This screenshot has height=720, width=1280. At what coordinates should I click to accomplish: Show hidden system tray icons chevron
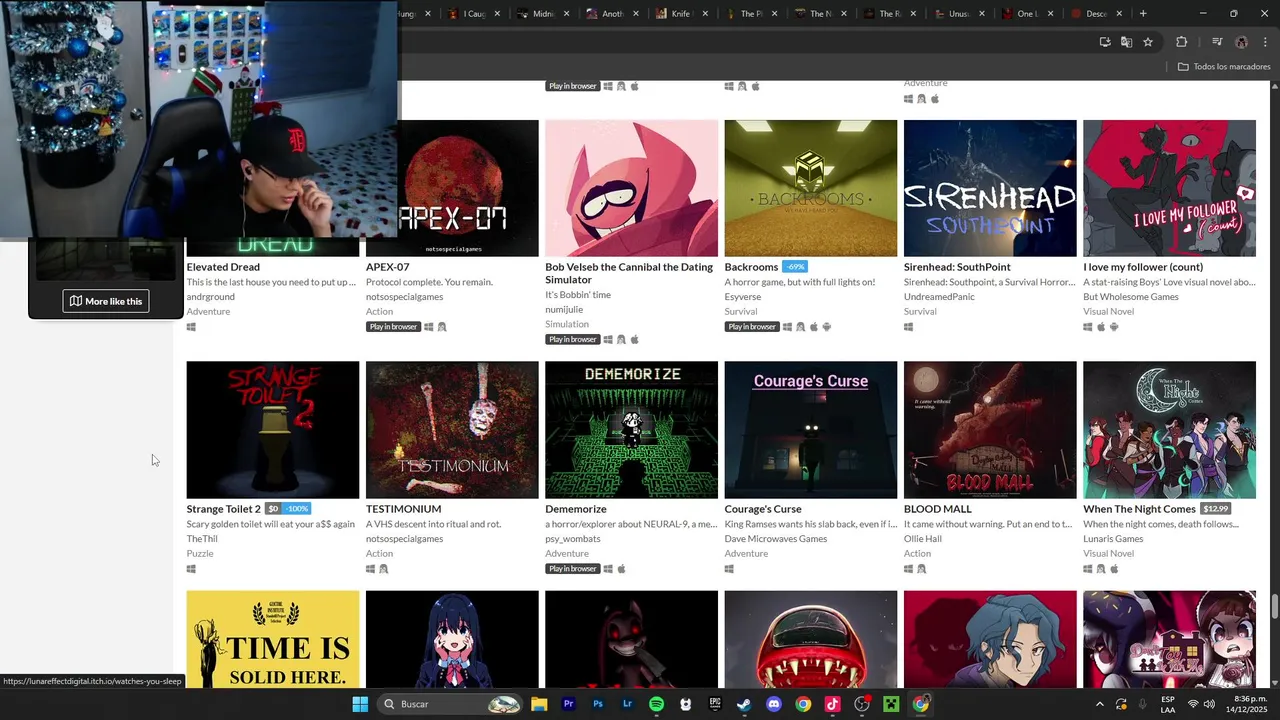(x=1099, y=704)
